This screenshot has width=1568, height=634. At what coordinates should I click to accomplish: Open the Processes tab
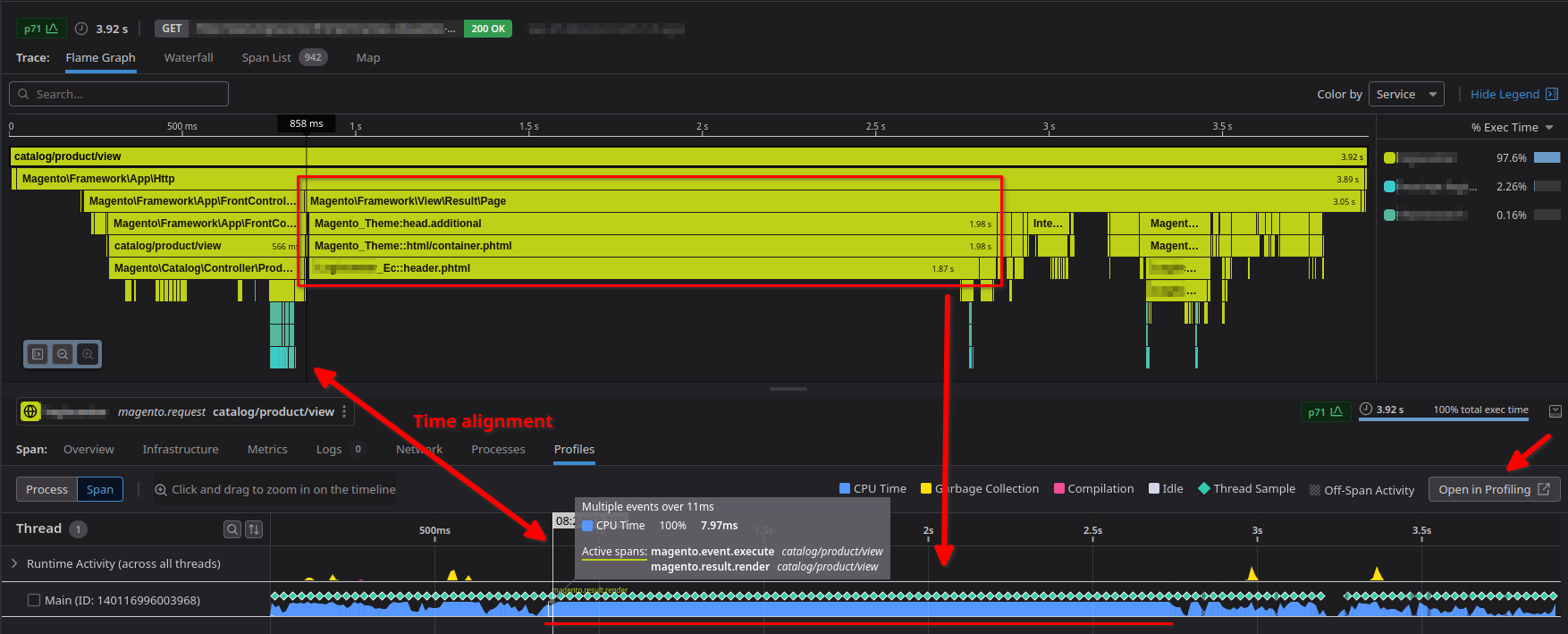498,449
